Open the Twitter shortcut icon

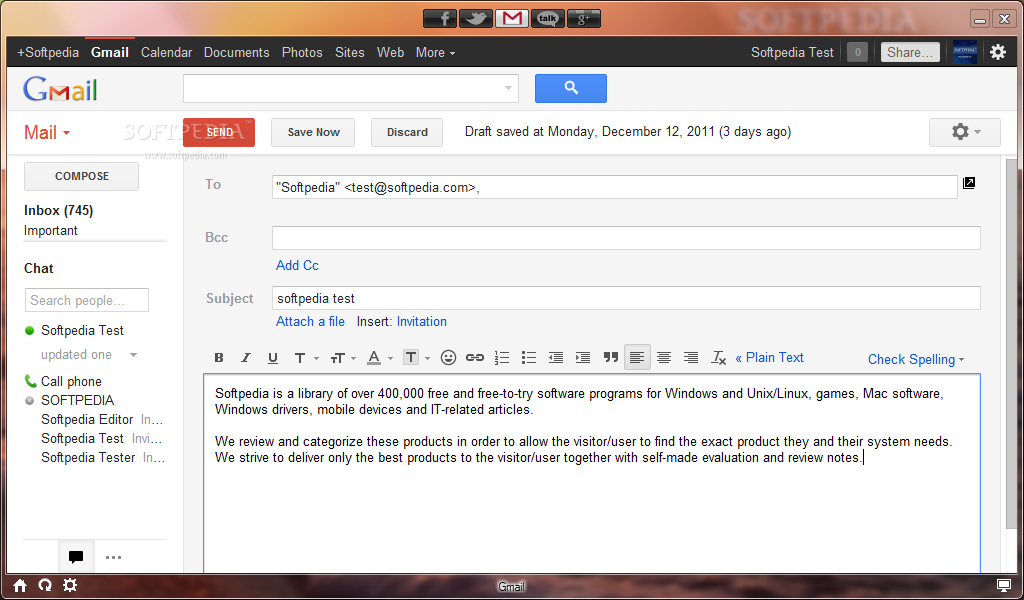(x=475, y=18)
